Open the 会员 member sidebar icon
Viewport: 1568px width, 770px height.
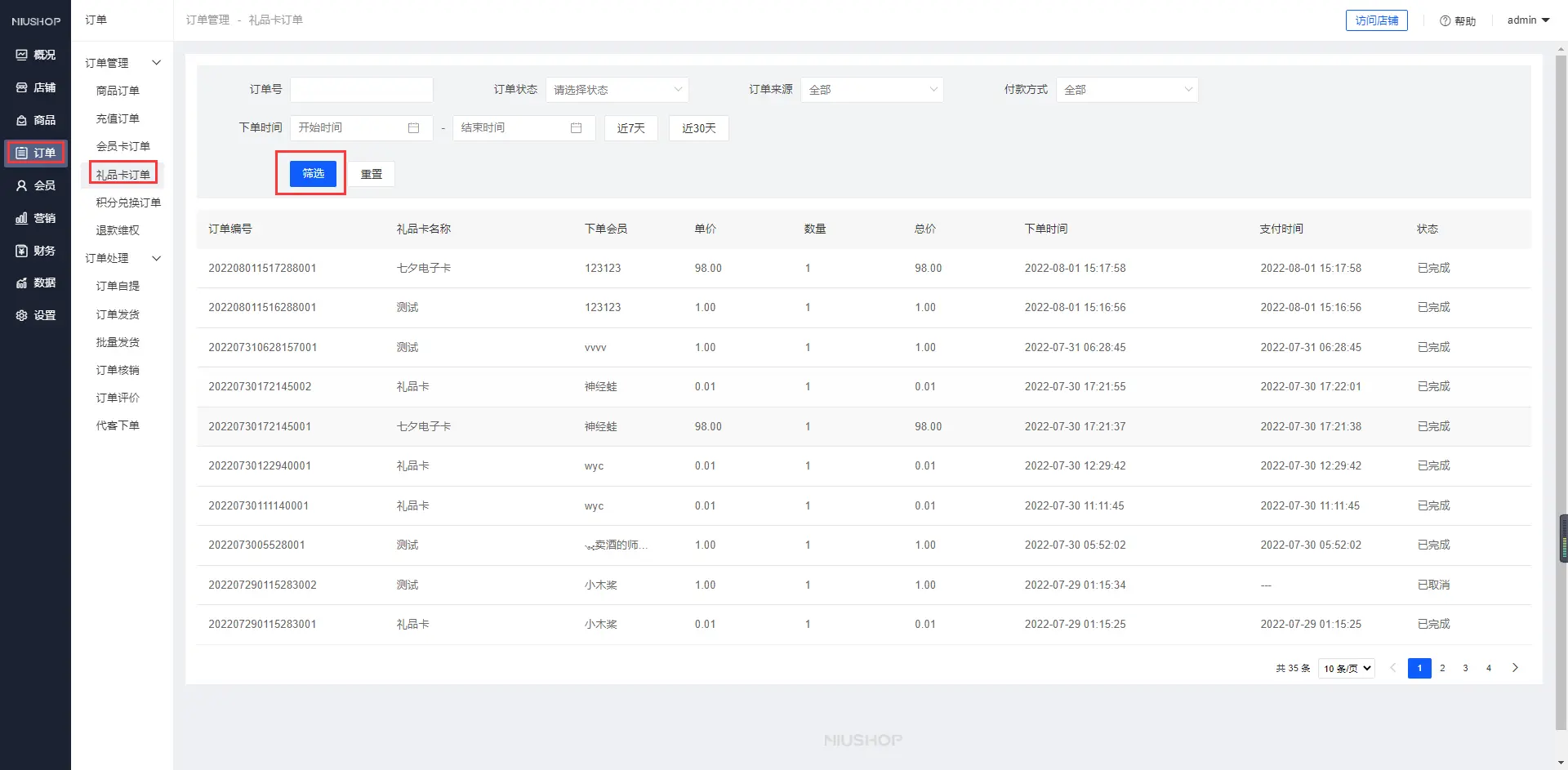point(22,185)
